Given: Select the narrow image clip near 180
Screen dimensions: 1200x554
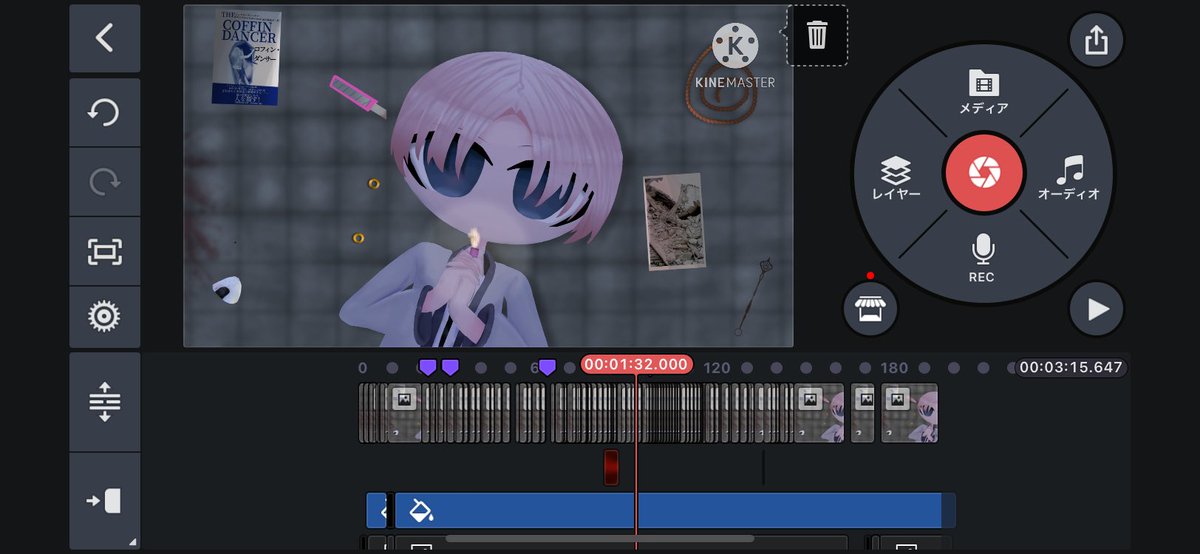Looking at the screenshot, I should tap(862, 413).
